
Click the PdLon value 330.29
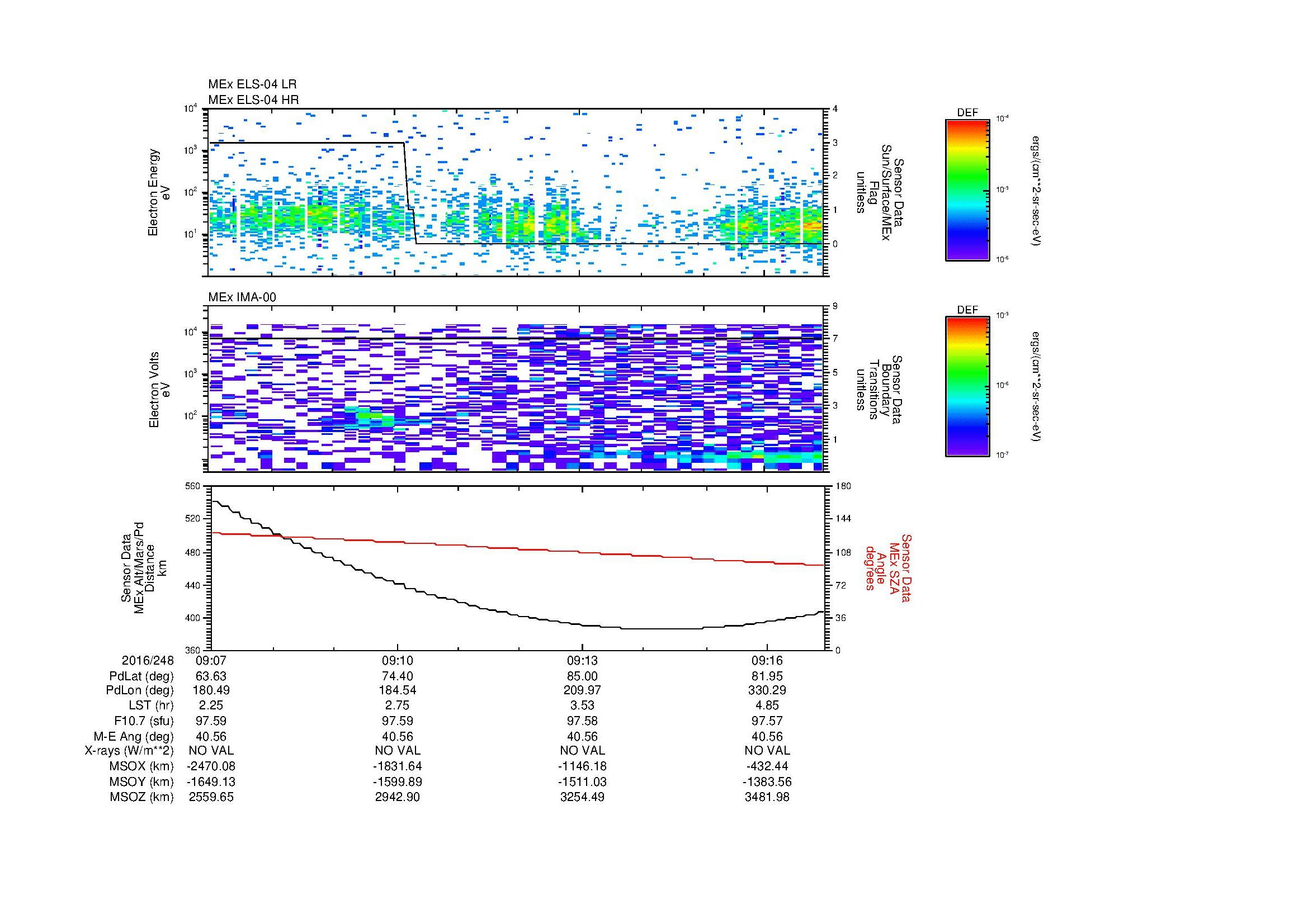[x=767, y=690]
